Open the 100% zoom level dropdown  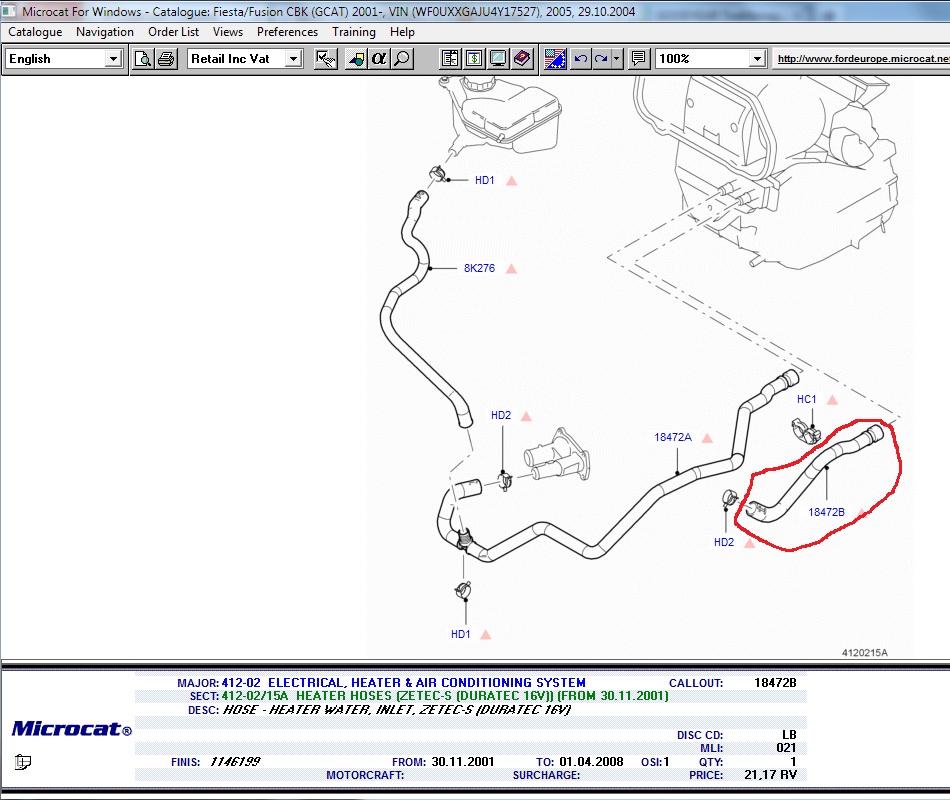click(x=757, y=59)
